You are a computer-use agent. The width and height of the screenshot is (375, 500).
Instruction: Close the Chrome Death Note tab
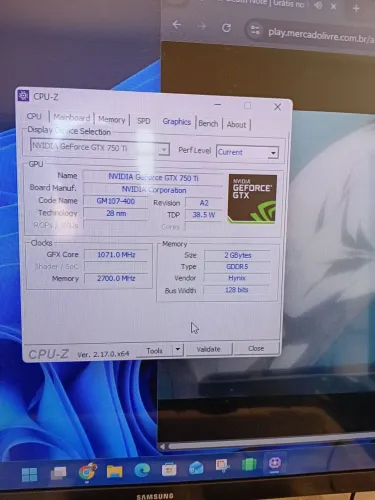[333, 6]
